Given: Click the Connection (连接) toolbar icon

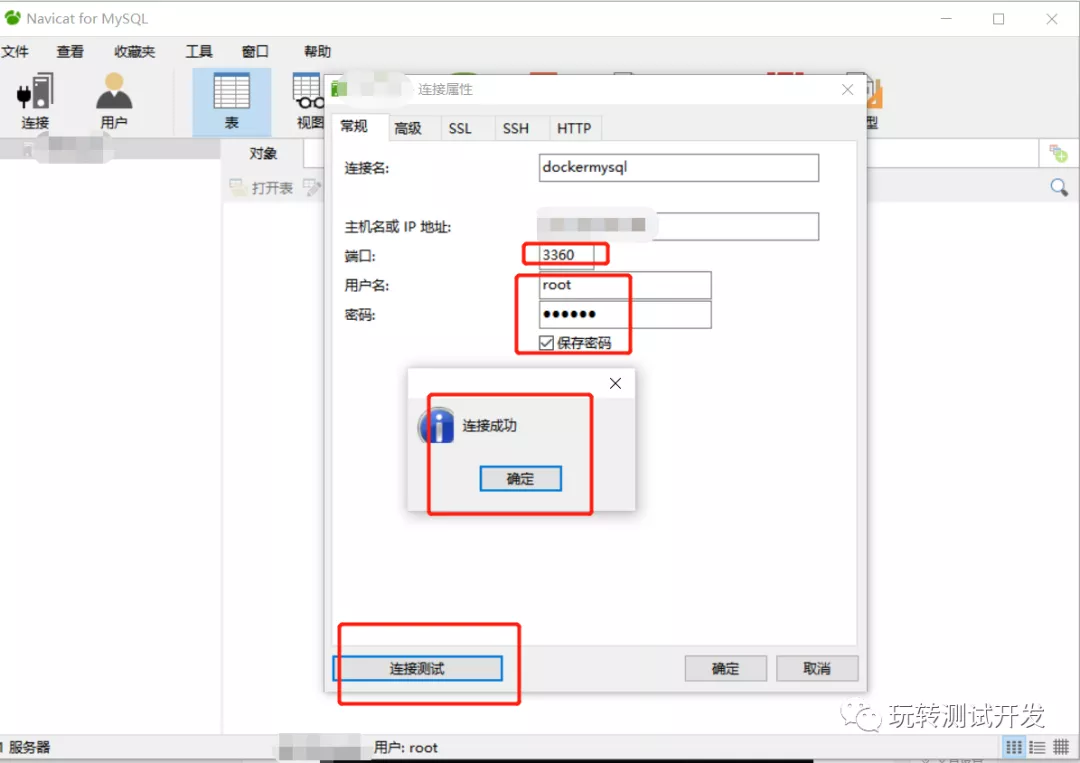Looking at the screenshot, I should pyautogui.click(x=34, y=101).
